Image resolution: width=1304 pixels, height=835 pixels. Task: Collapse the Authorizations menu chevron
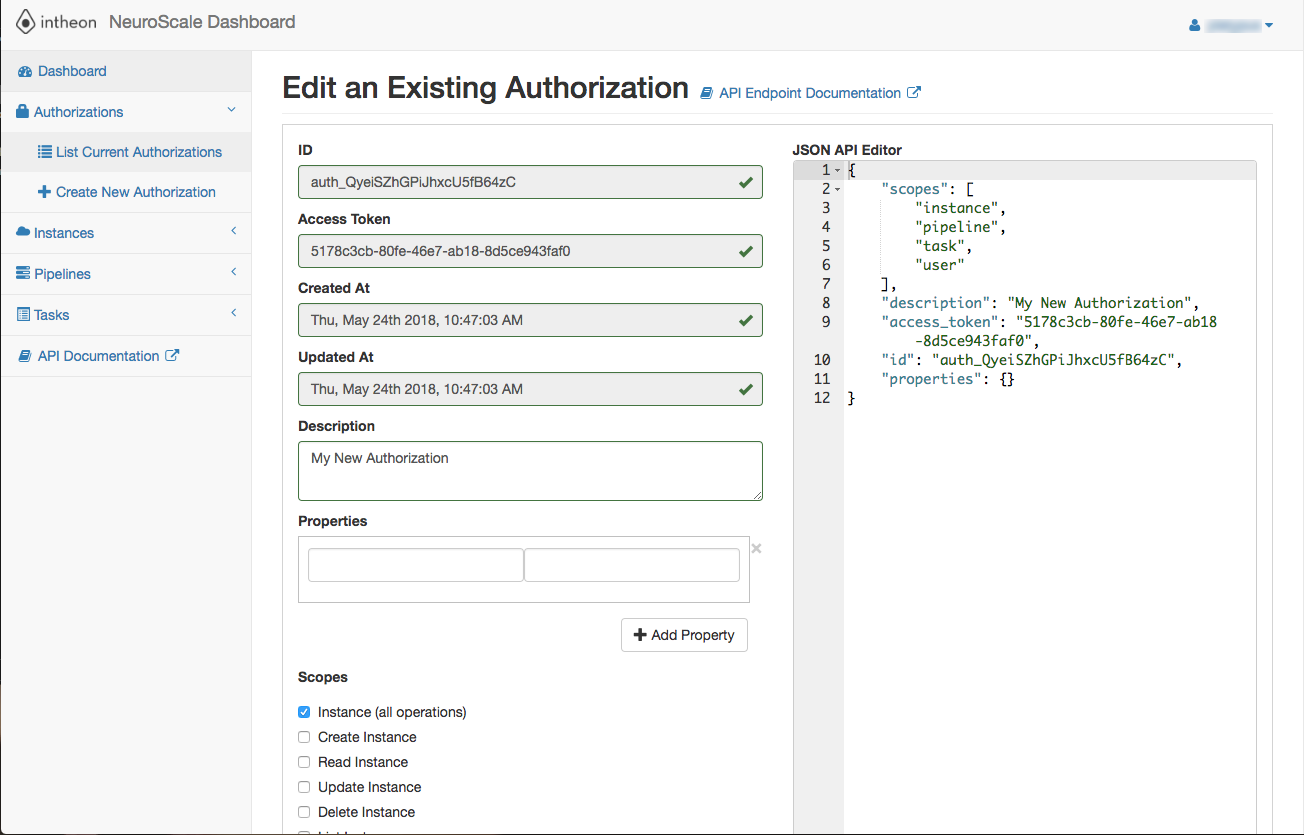[x=232, y=110]
